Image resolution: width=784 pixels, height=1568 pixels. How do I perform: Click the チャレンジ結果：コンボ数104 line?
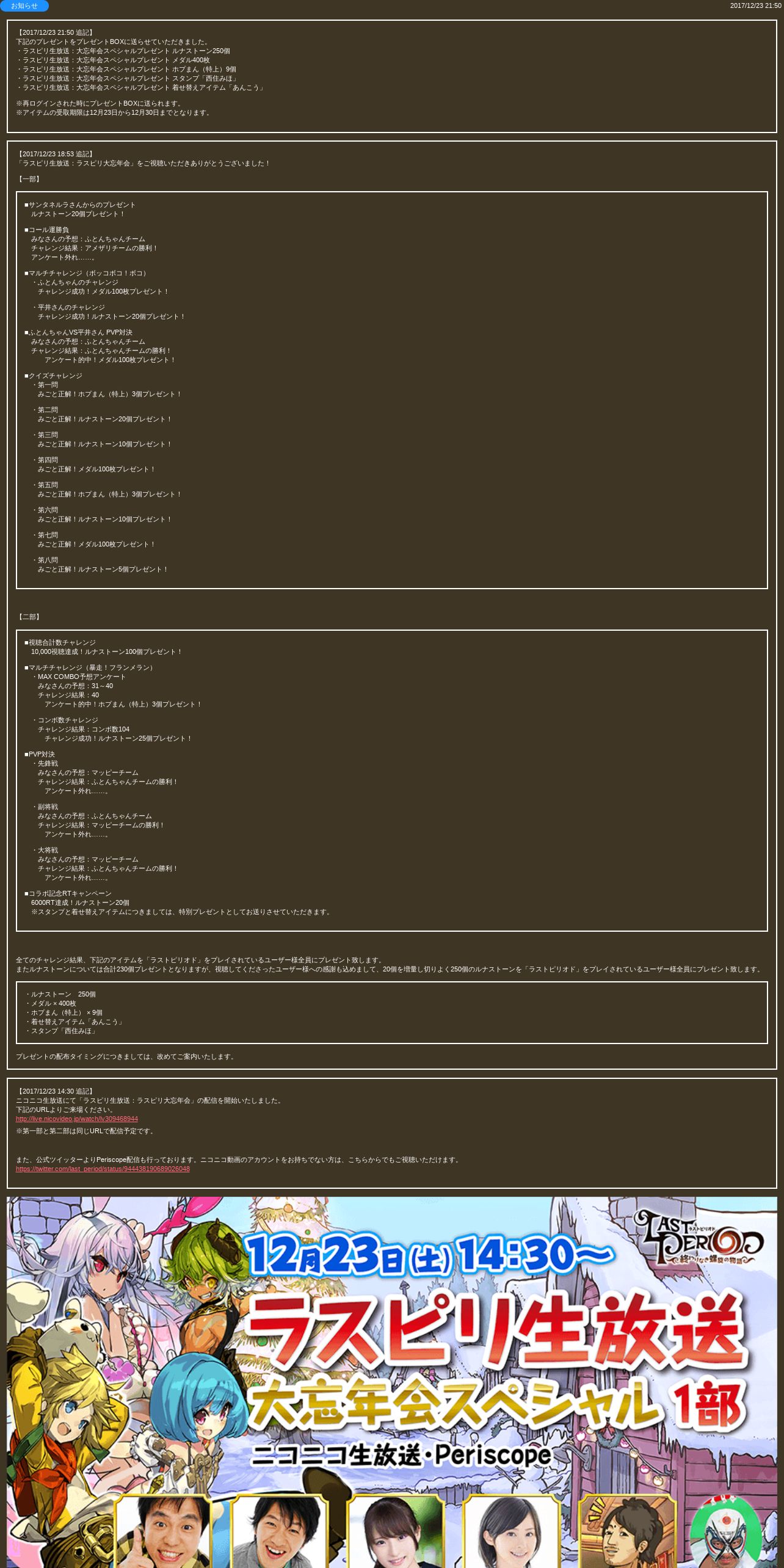pos(84,729)
